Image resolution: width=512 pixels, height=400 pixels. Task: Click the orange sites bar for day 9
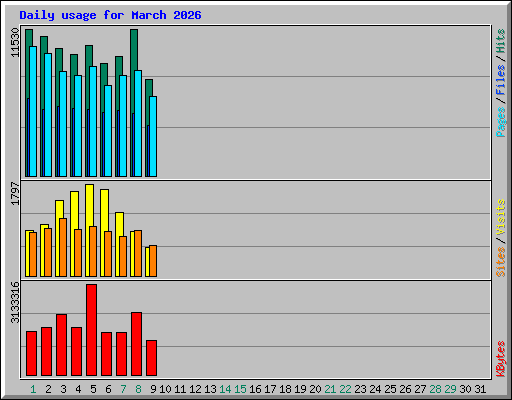point(153,261)
